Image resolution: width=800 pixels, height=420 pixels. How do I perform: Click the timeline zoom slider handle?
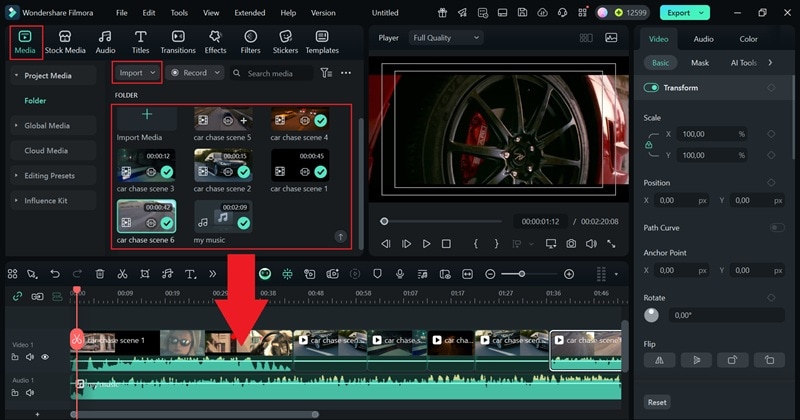point(521,274)
